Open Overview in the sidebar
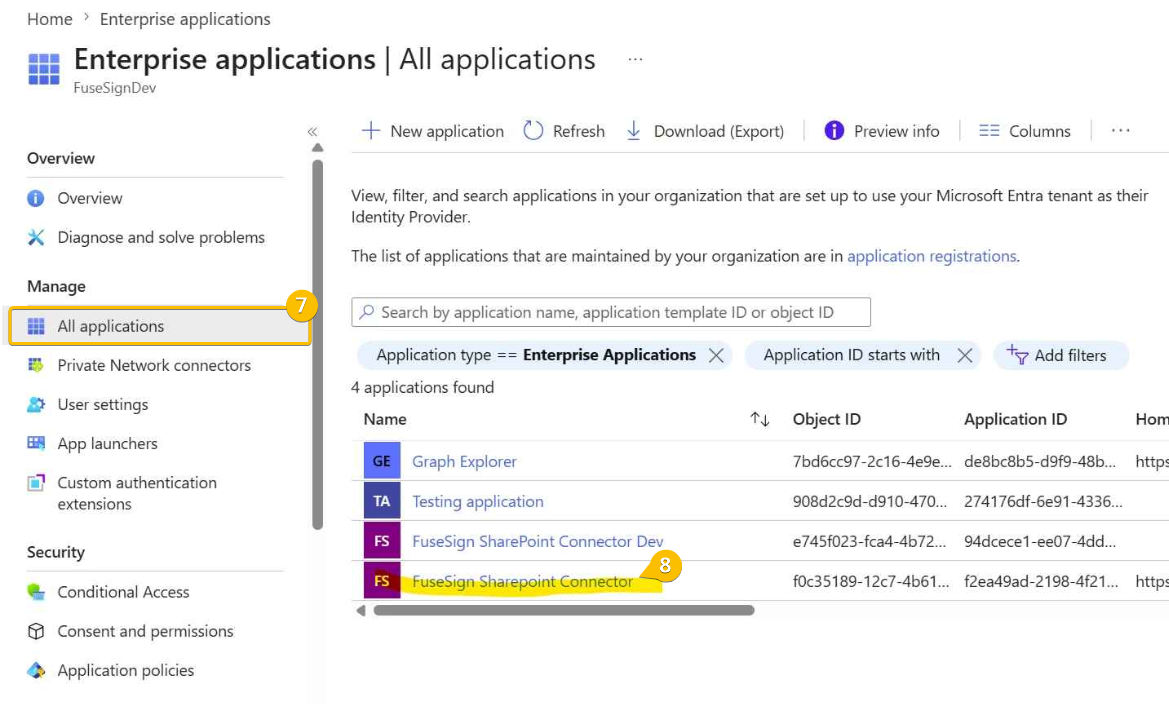This screenshot has height=704, width=1169. 89,198
